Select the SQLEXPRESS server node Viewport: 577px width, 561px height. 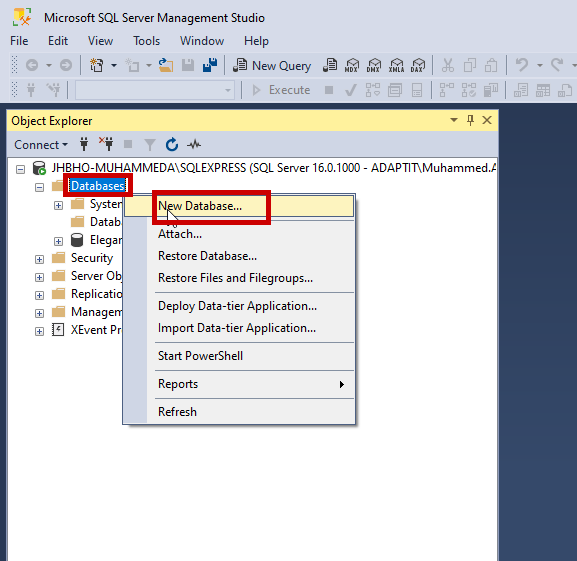click(273, 168)
